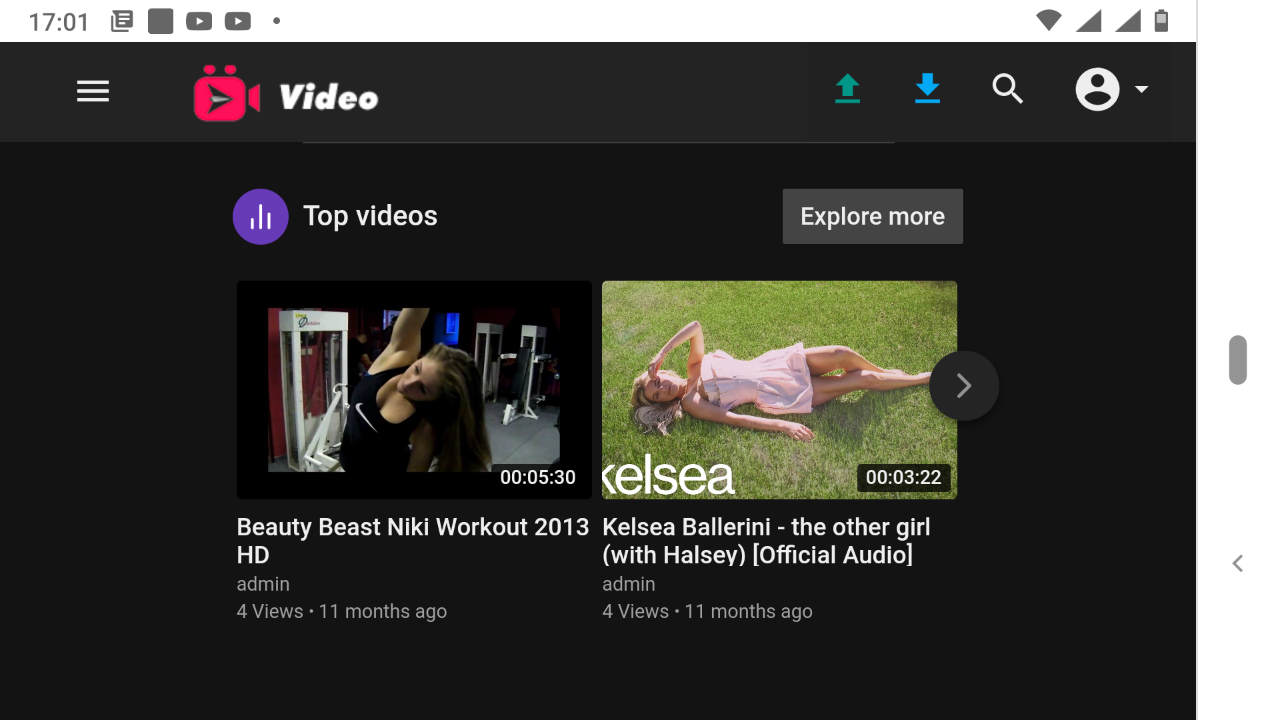Click the Explore more button
This screenshot has height=720, width=1280.
click(x=872, y=217)
